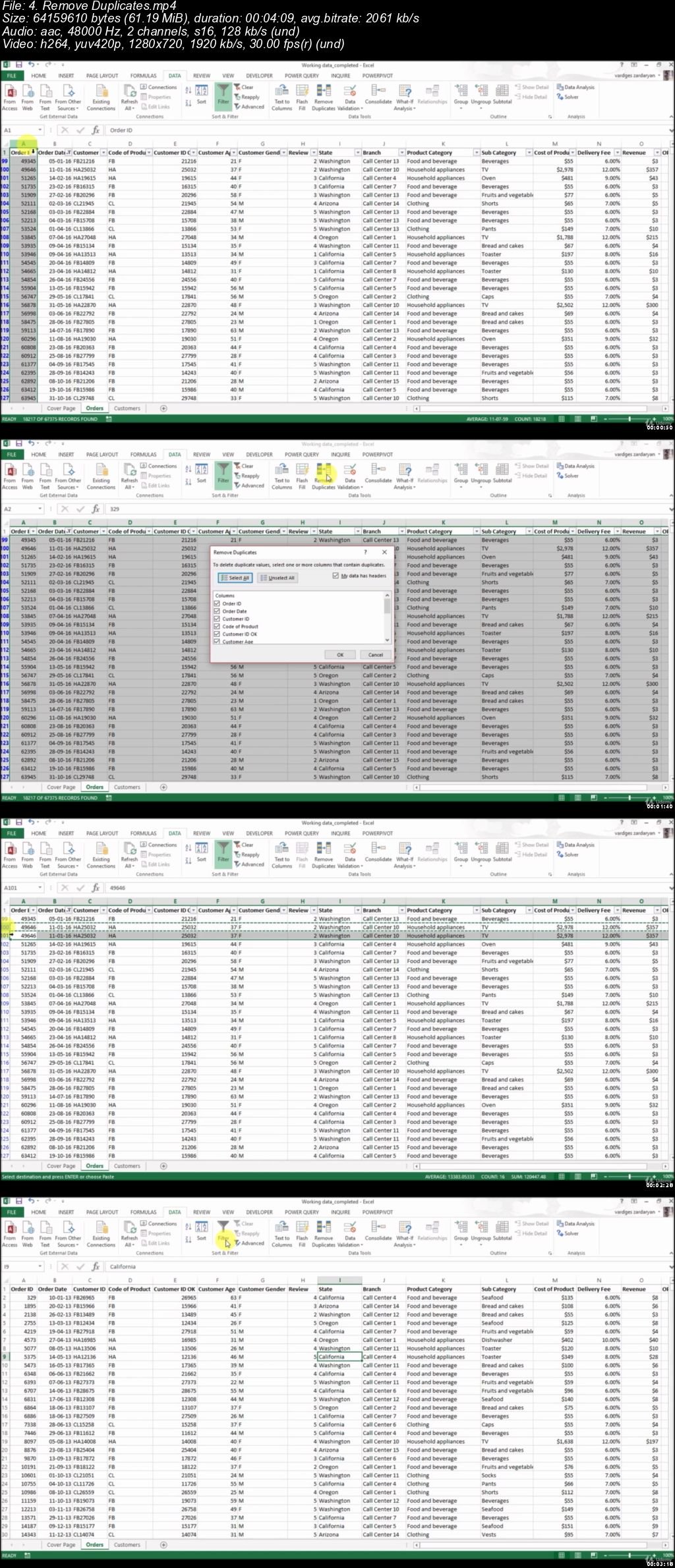675x1568 pixels.
Task: Open State column filter arrow in 00:00:50 frame
Action: (x=357, y=153)
